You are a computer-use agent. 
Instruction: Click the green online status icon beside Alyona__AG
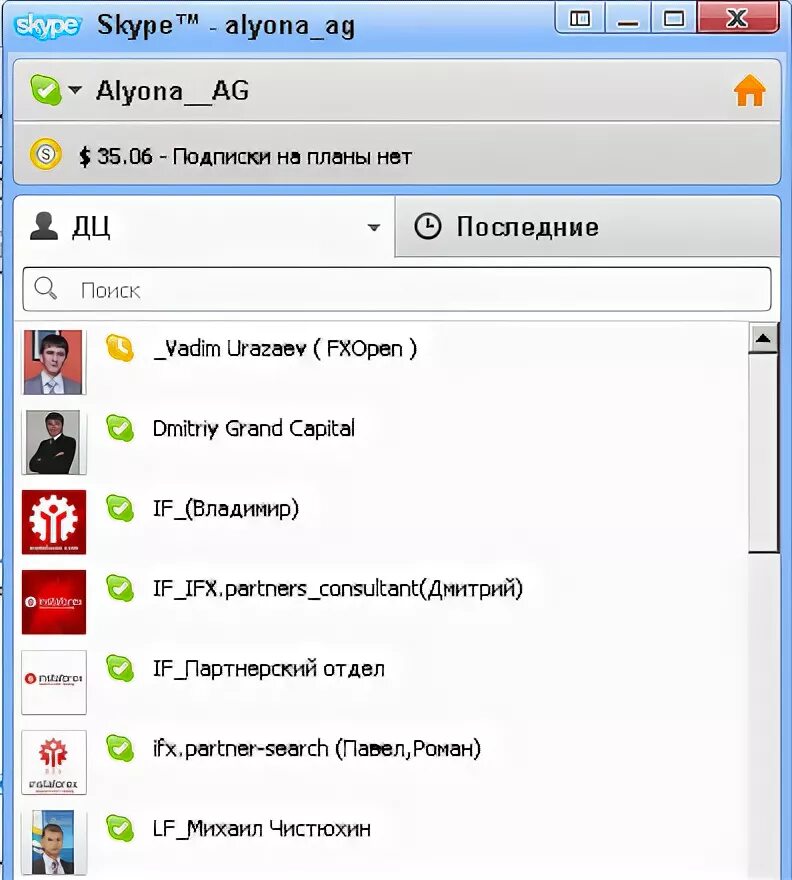[x=45, y=89]
